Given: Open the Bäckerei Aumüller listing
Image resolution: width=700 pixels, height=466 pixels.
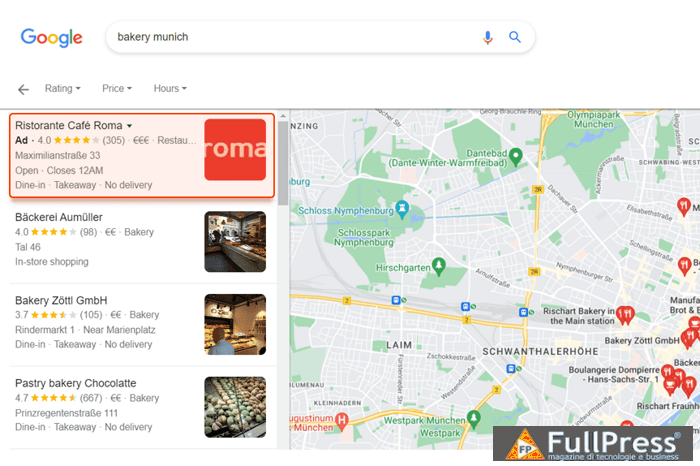Looking at the screenshot, I should 59,217.
